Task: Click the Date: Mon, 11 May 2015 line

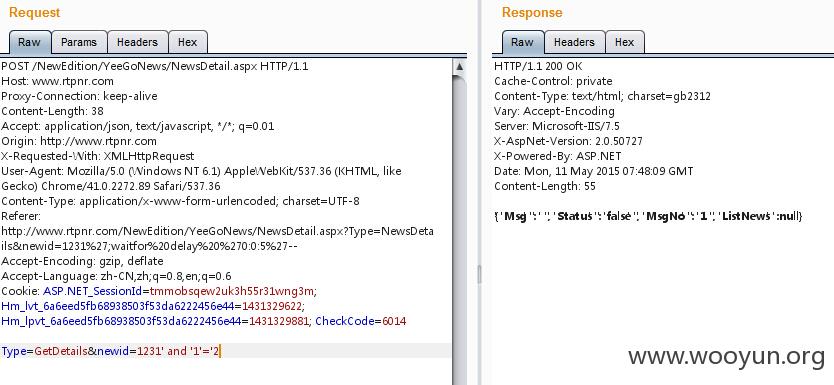Action: point(594,171)
